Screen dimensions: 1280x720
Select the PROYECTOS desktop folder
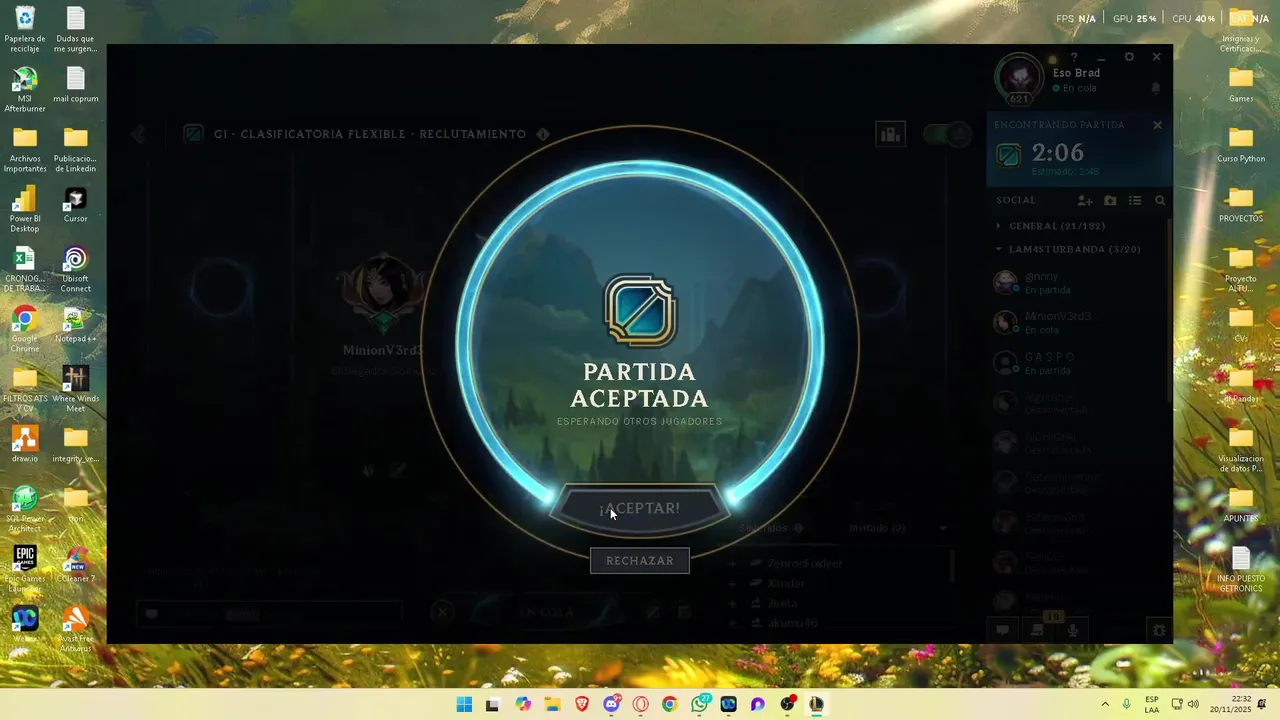click(x=1241, y=205)
